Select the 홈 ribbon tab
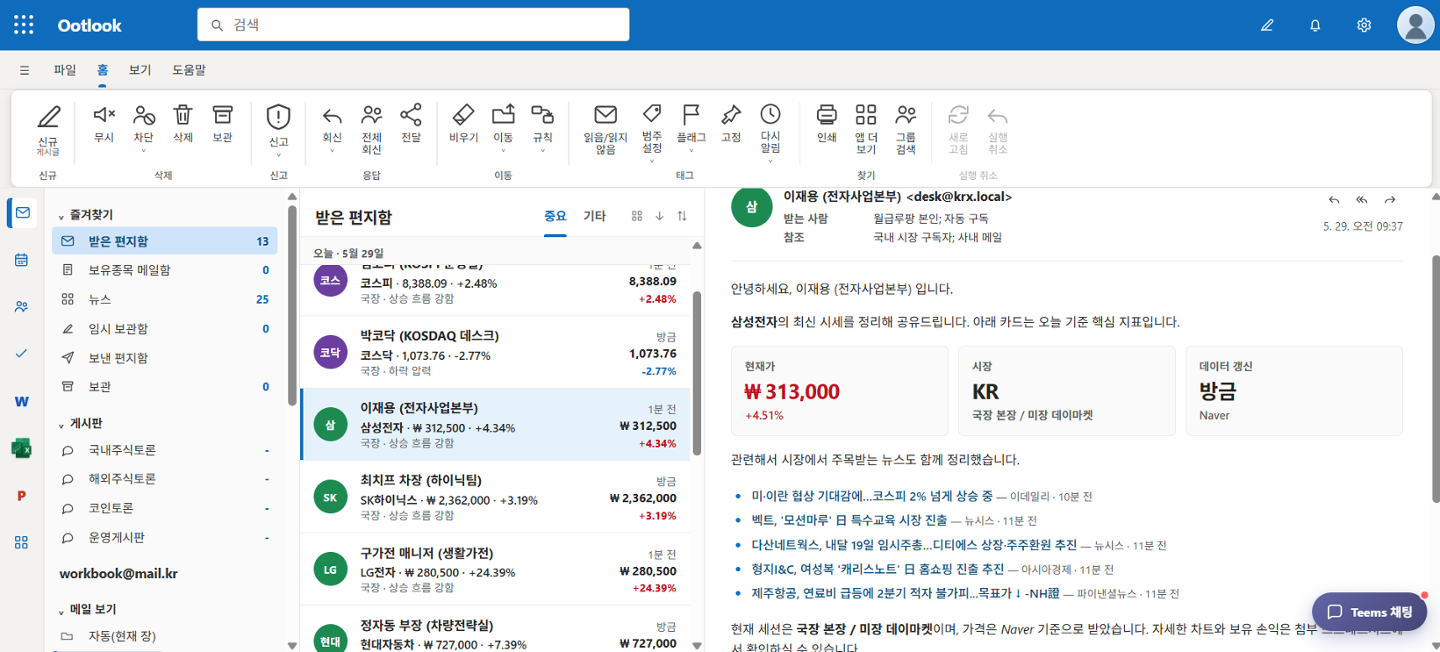This screenshot has width=1440, height=652. click(x=103, y=70)
